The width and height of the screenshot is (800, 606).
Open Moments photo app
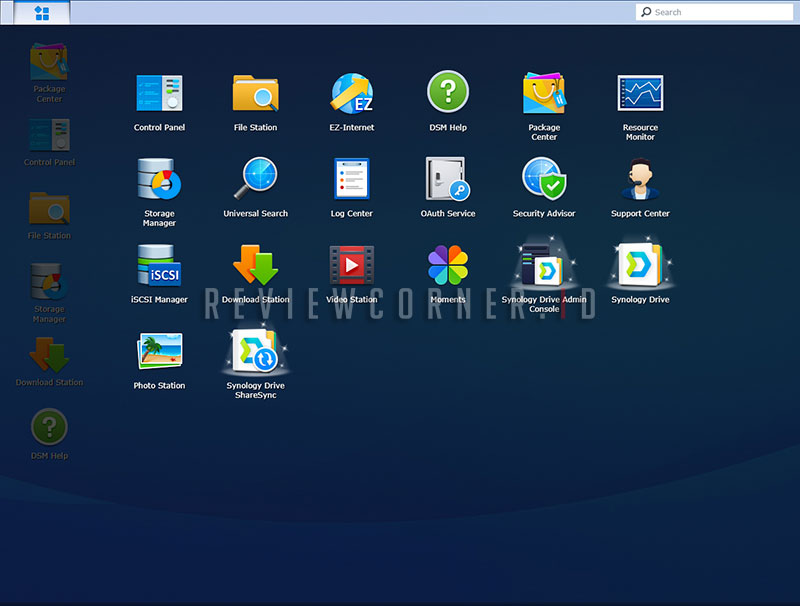pos(447,265)
